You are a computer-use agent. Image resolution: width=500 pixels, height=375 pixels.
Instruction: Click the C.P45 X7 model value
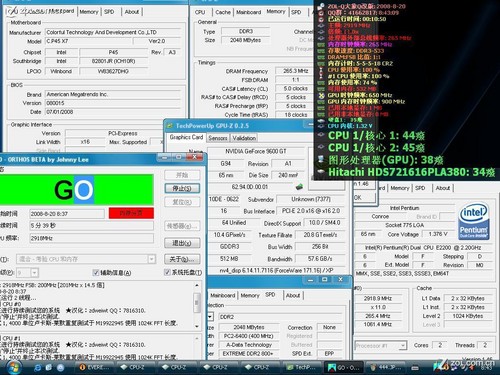(88, 41)
